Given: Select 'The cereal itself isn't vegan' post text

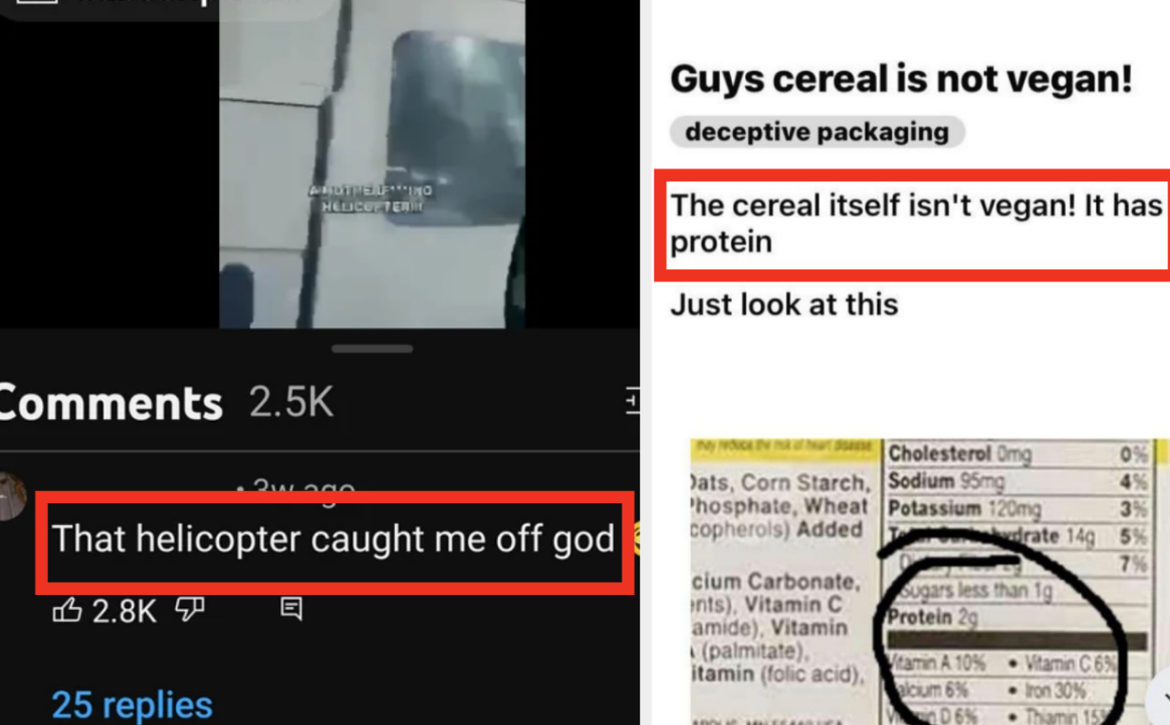Looking at the screenshot, I should click(x=916, y=223).
